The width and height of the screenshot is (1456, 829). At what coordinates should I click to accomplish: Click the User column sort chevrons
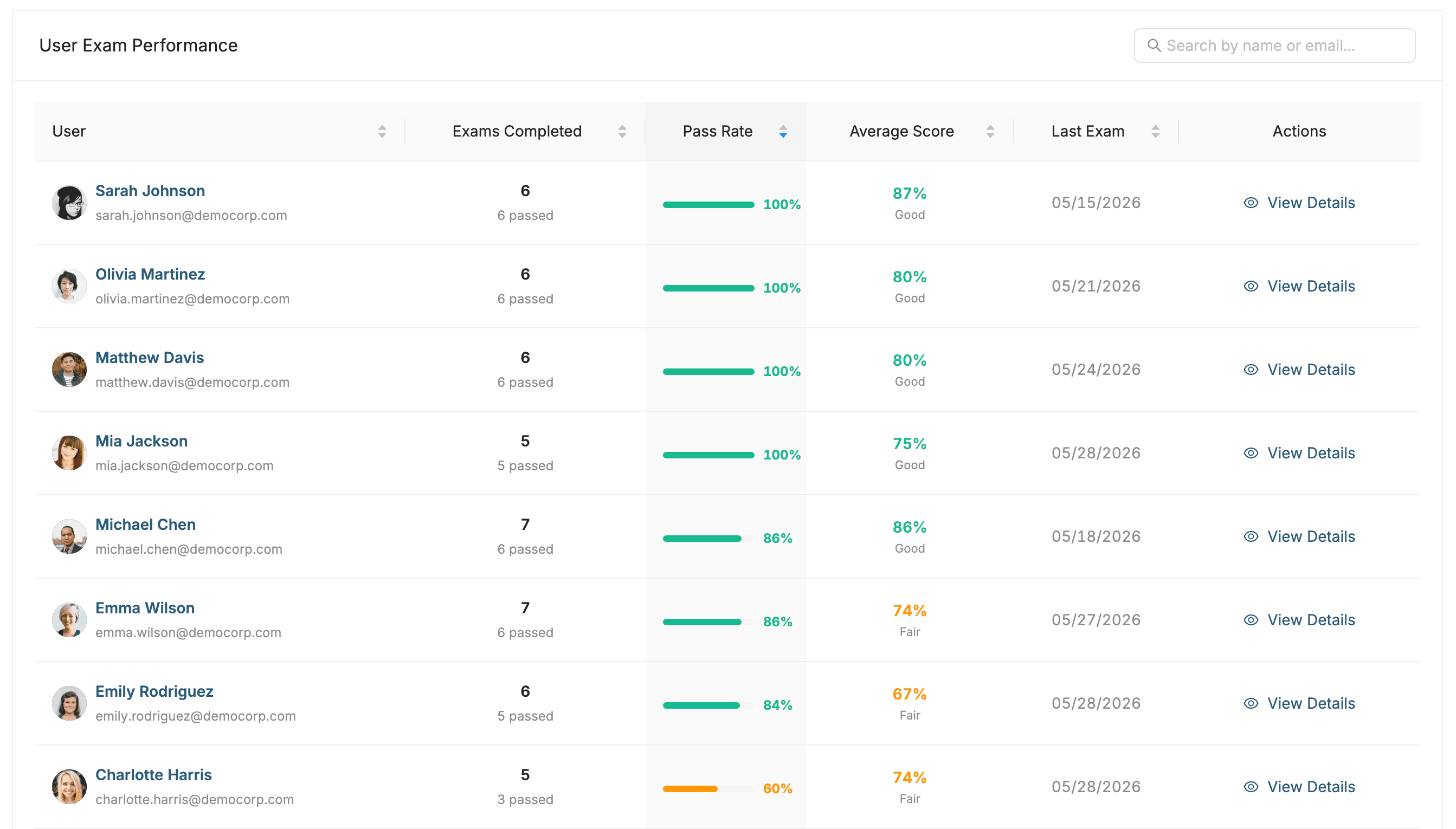click(382, 131)
